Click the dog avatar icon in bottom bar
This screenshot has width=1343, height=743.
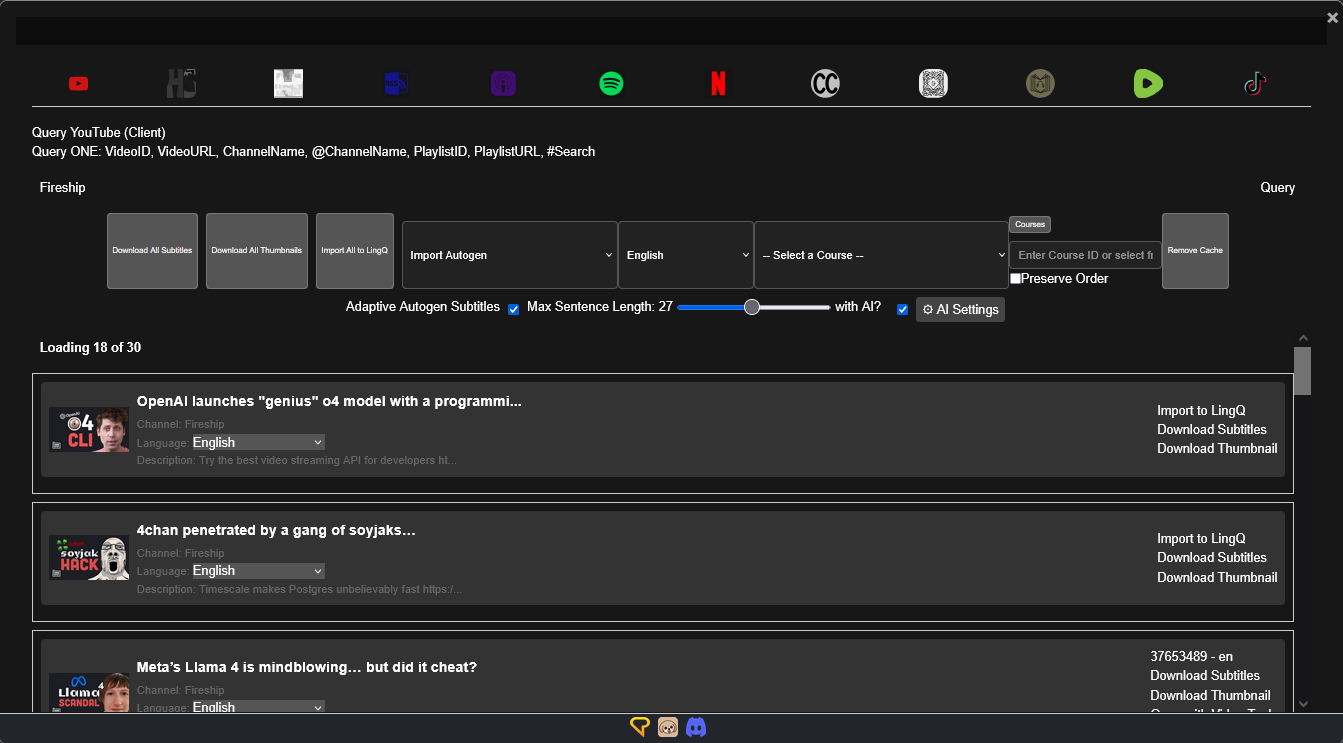click(668, 727)
